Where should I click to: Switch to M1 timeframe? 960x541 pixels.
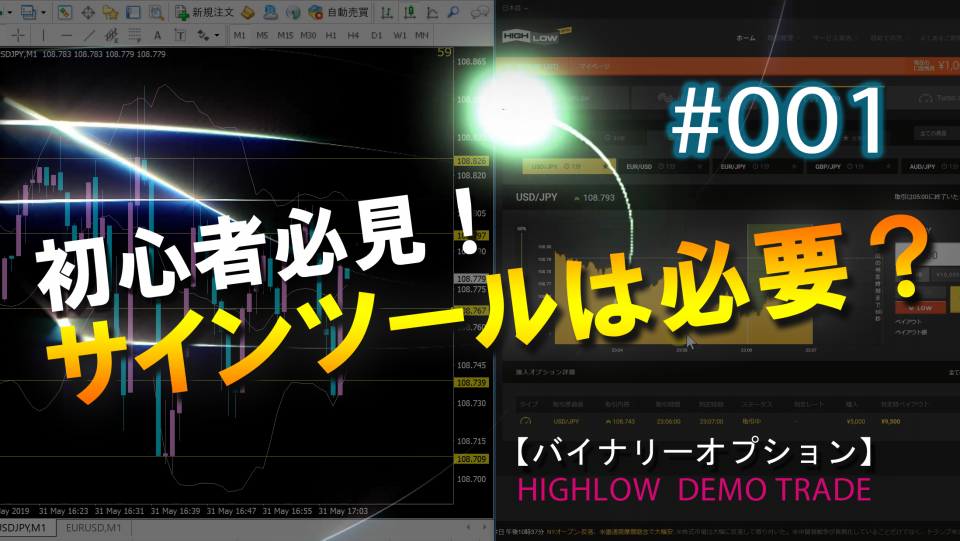[x=239, y=35]
